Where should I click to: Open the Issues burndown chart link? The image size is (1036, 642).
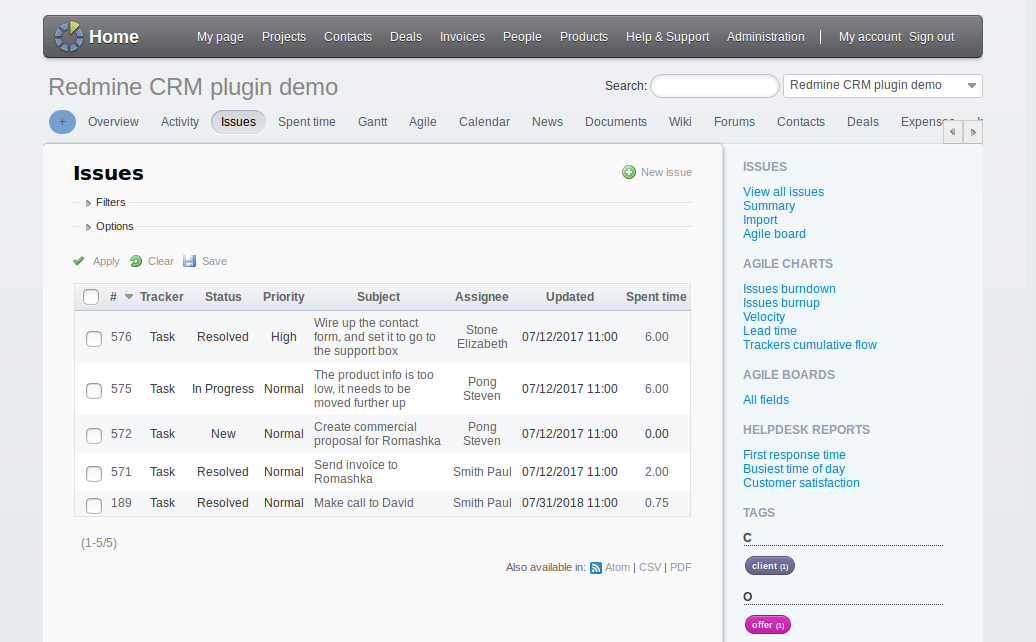(x=789, y=289)
